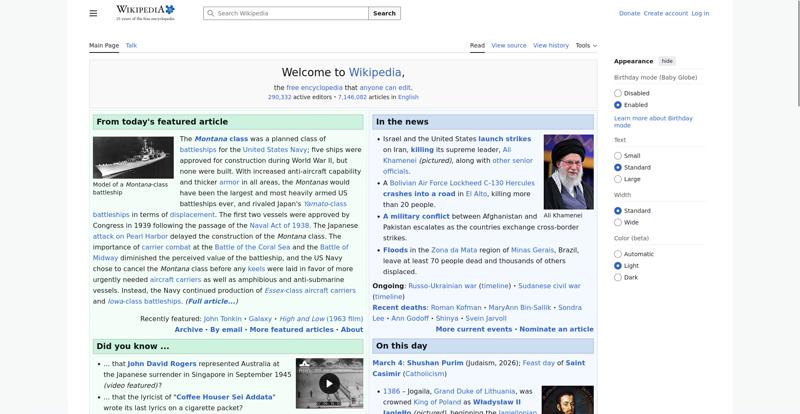Open the Full article link for Montana class

point(212,301)
